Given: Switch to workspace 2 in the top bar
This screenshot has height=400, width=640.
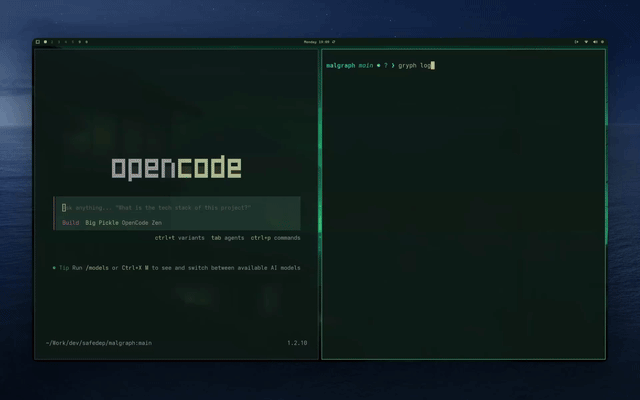Looking at the screenshot, I should (52, 42).
